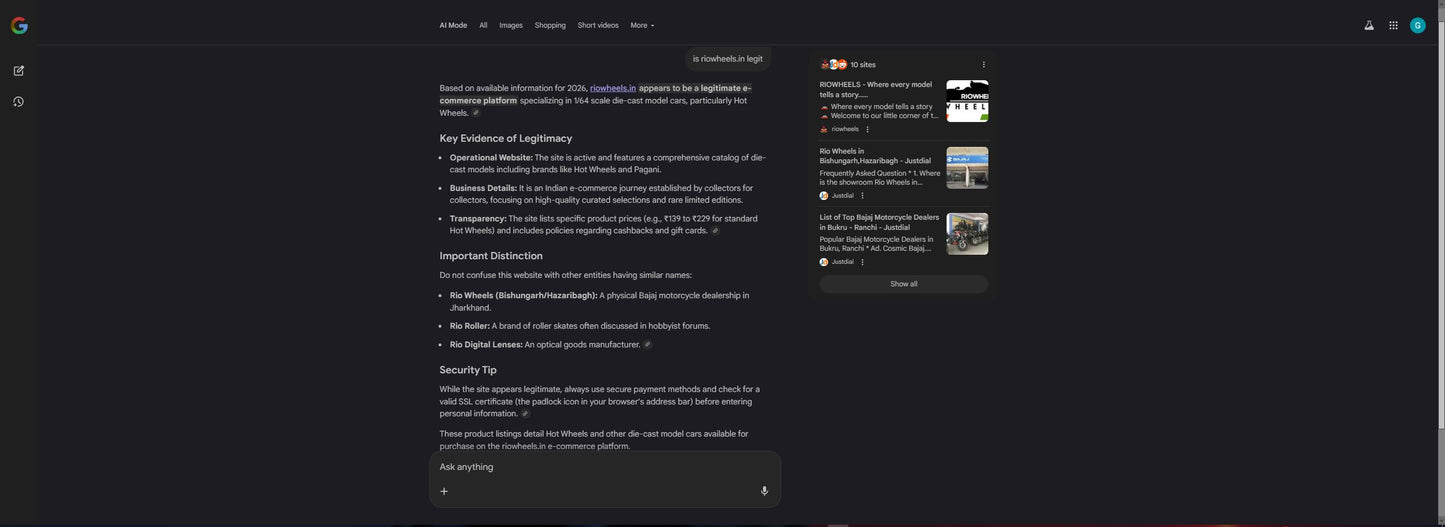Open the Google account avatar
The width and height of the screenshot is (1445, 527).
pyautogui.click(x=1418, y=25)
